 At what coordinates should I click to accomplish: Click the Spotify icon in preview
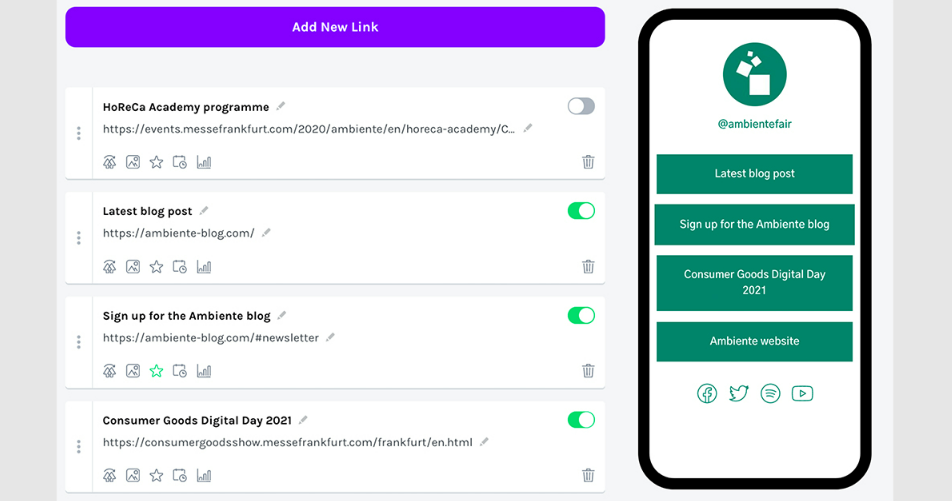(x=770, y=394)
